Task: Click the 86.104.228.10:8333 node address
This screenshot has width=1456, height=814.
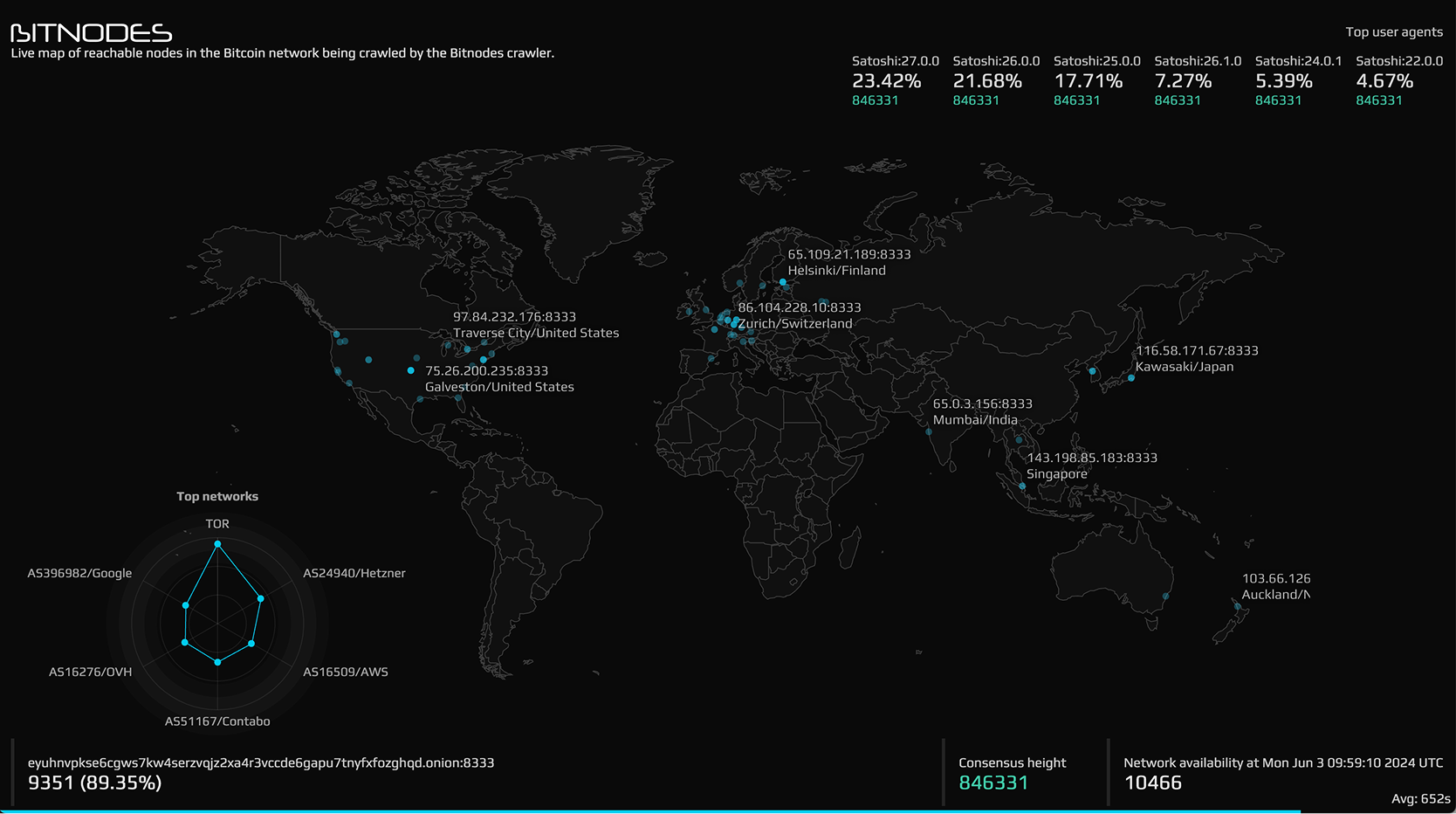Action: coord(800,307)
